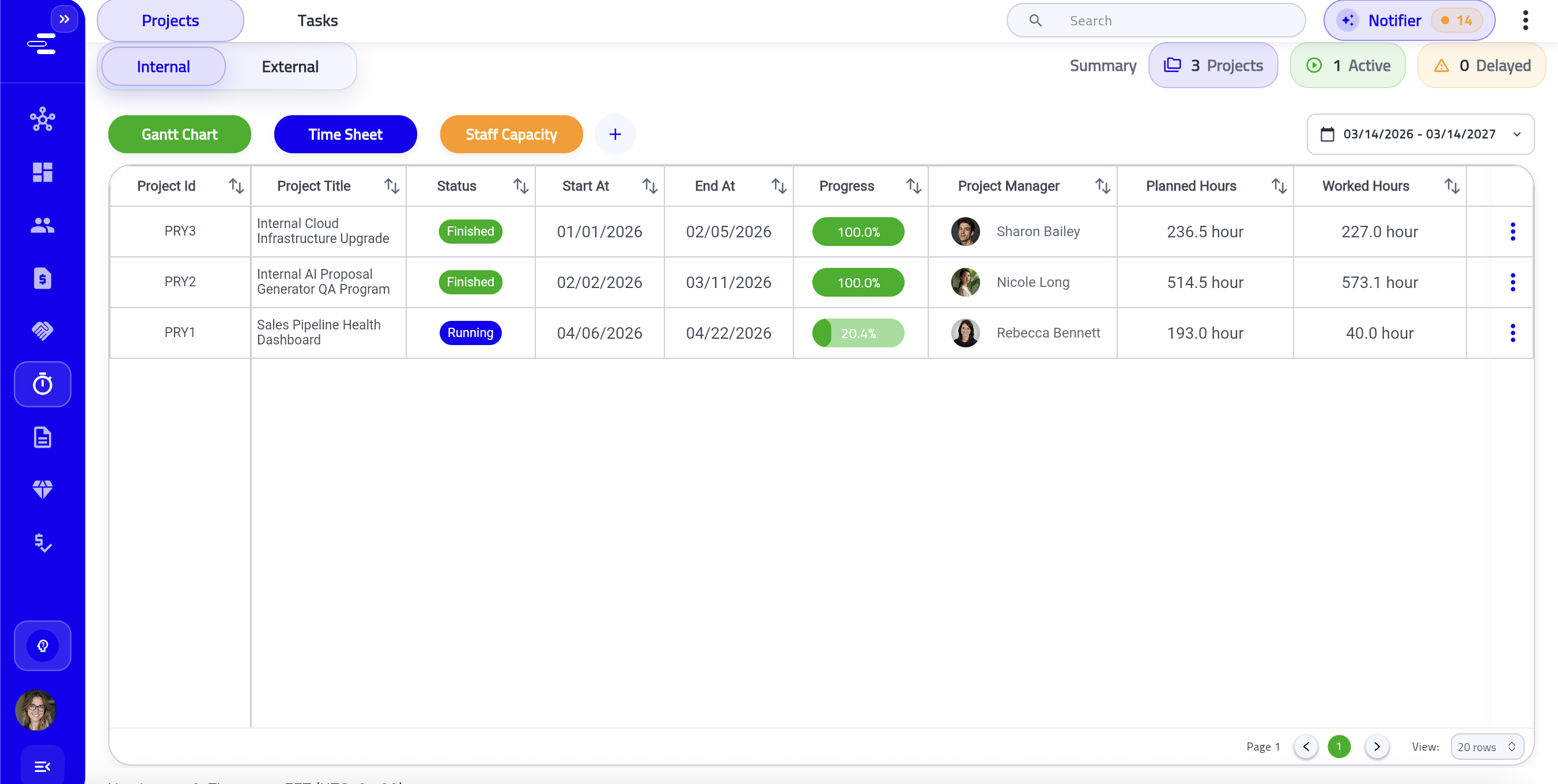1558x784 pixels.
Task: Switch to Internal projects toggle
Action: pyautogui.click(x=163, y=66)
